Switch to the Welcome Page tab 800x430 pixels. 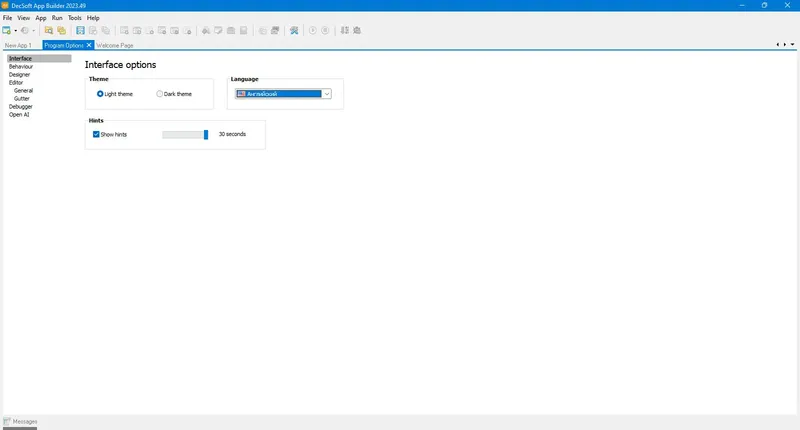(115, 45)
